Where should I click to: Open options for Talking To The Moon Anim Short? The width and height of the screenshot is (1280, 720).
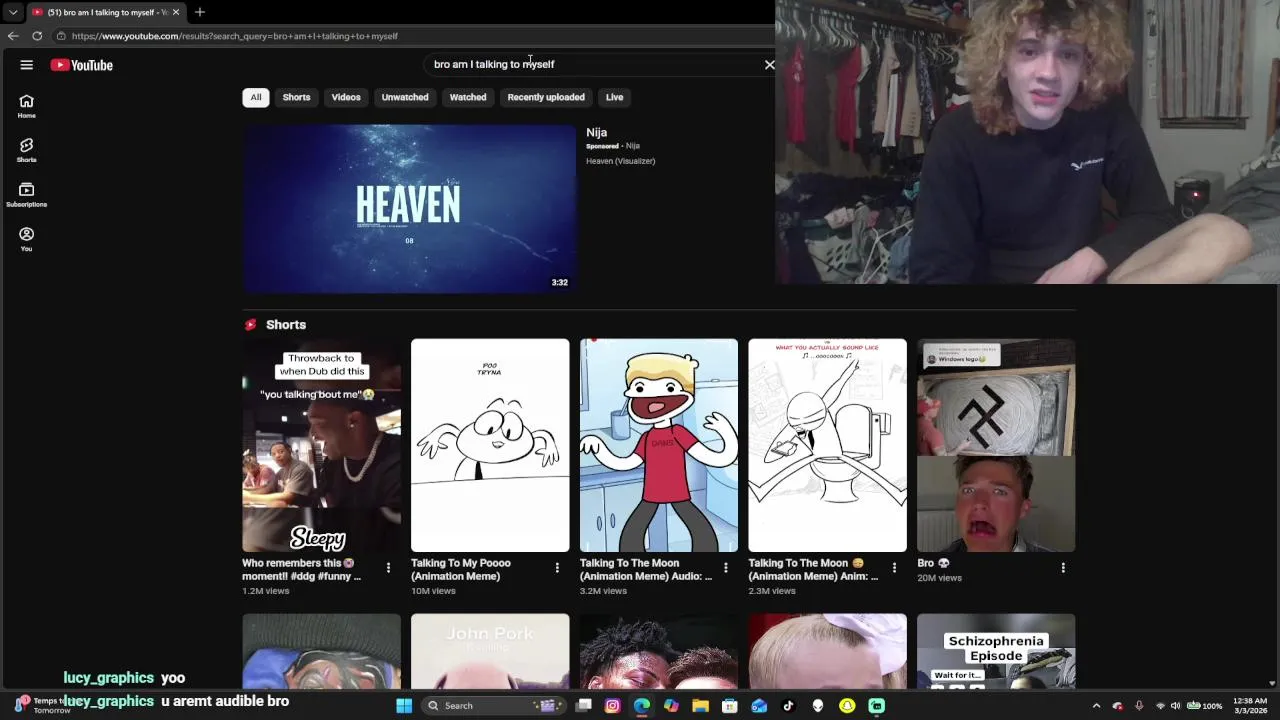point(894,568)
